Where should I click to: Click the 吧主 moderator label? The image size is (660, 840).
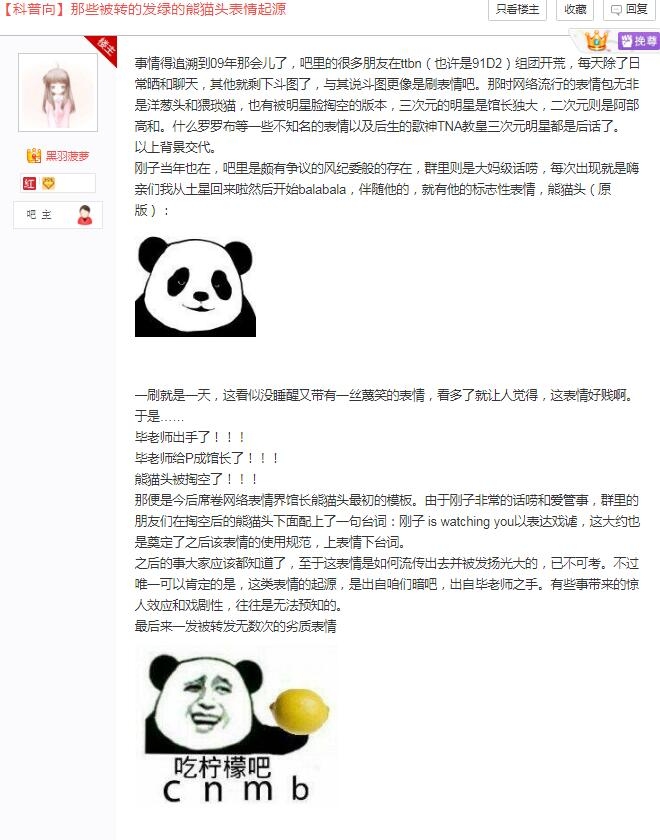(39, 215)
